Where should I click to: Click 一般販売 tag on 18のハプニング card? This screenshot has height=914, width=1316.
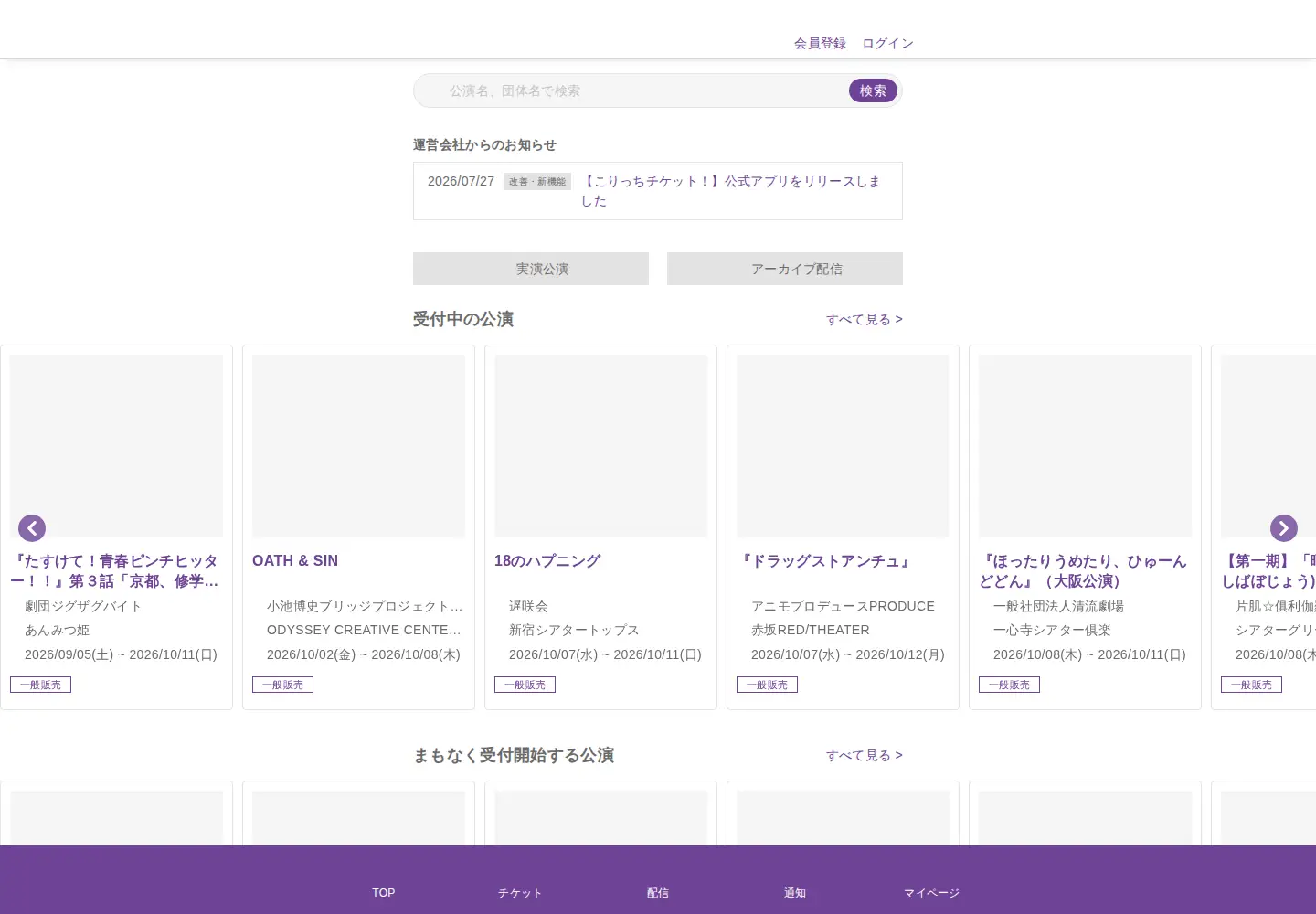[525, 685]
